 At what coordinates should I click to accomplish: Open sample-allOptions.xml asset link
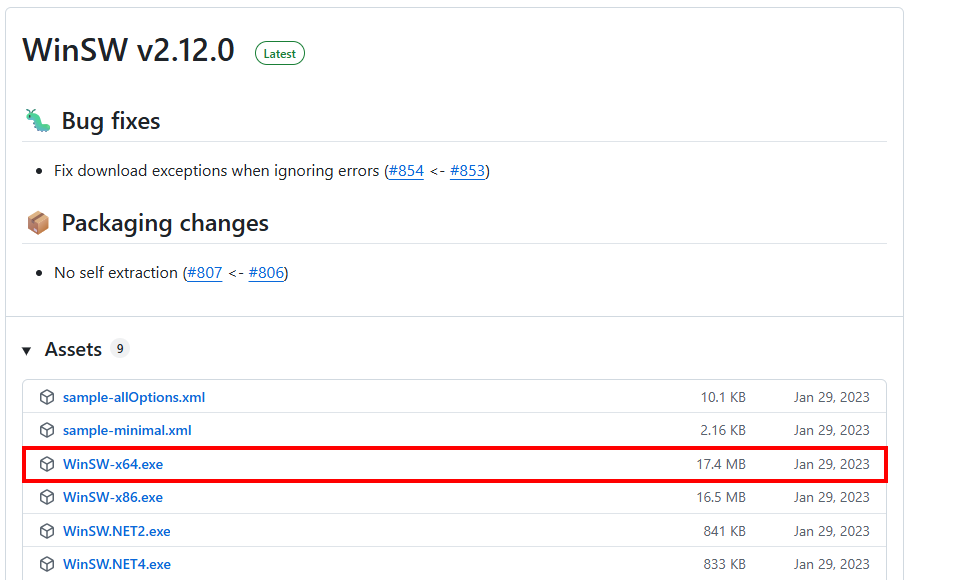(133, 397)
